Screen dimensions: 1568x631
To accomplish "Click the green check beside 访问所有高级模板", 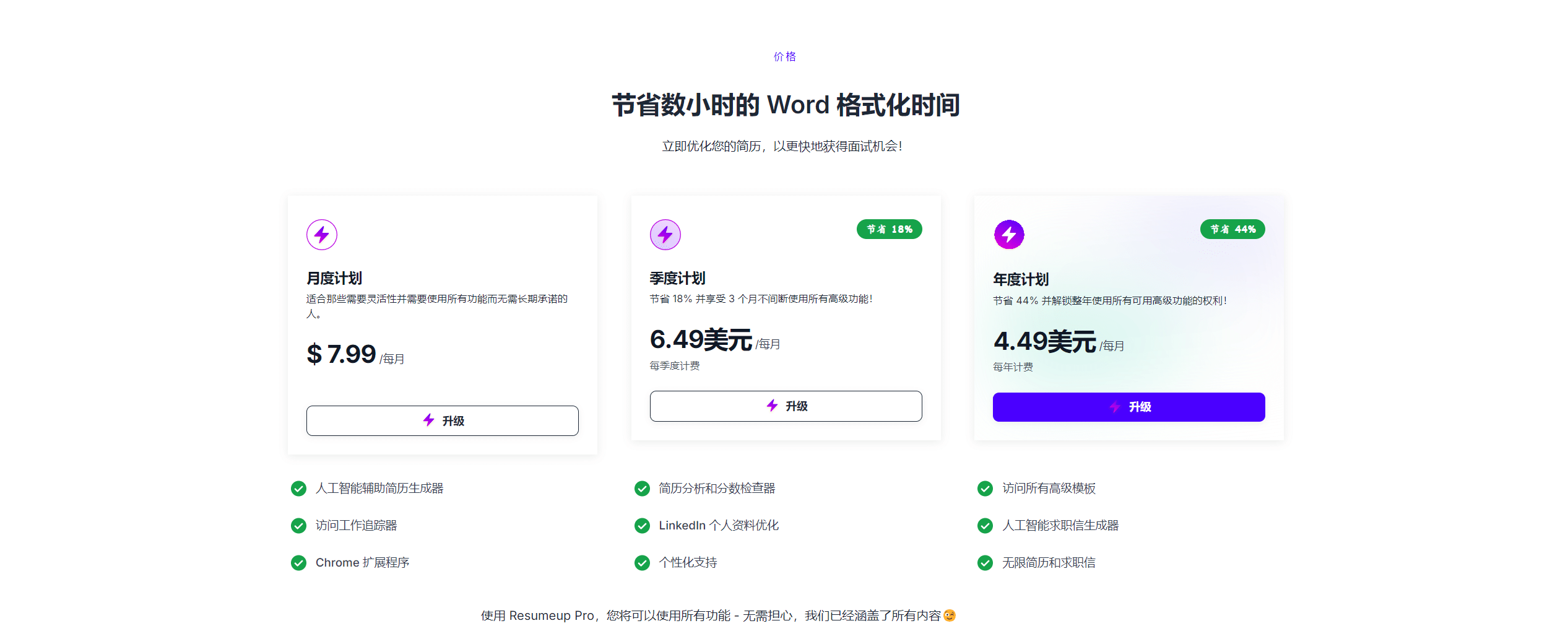I will pyautogui.click(x=985, y=489).
